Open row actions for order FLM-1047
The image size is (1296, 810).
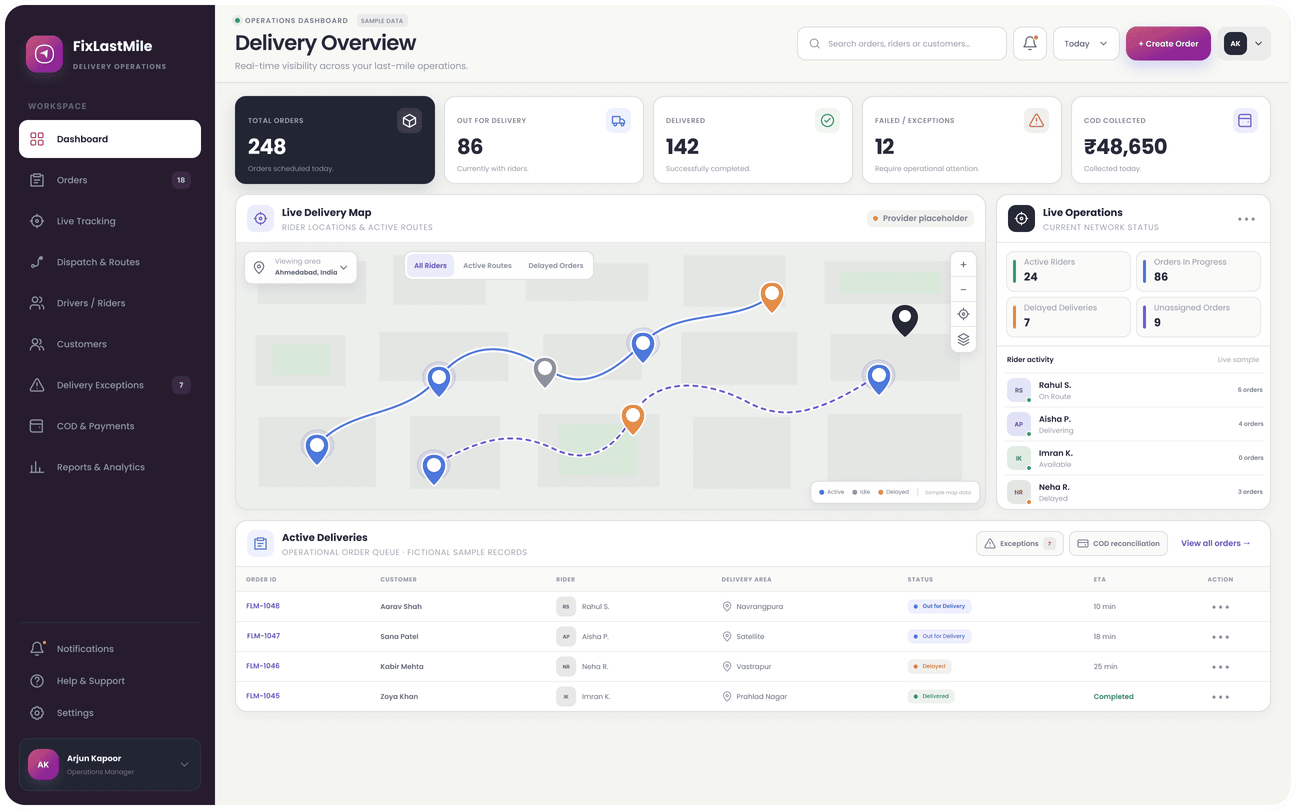click(1220, 637)
